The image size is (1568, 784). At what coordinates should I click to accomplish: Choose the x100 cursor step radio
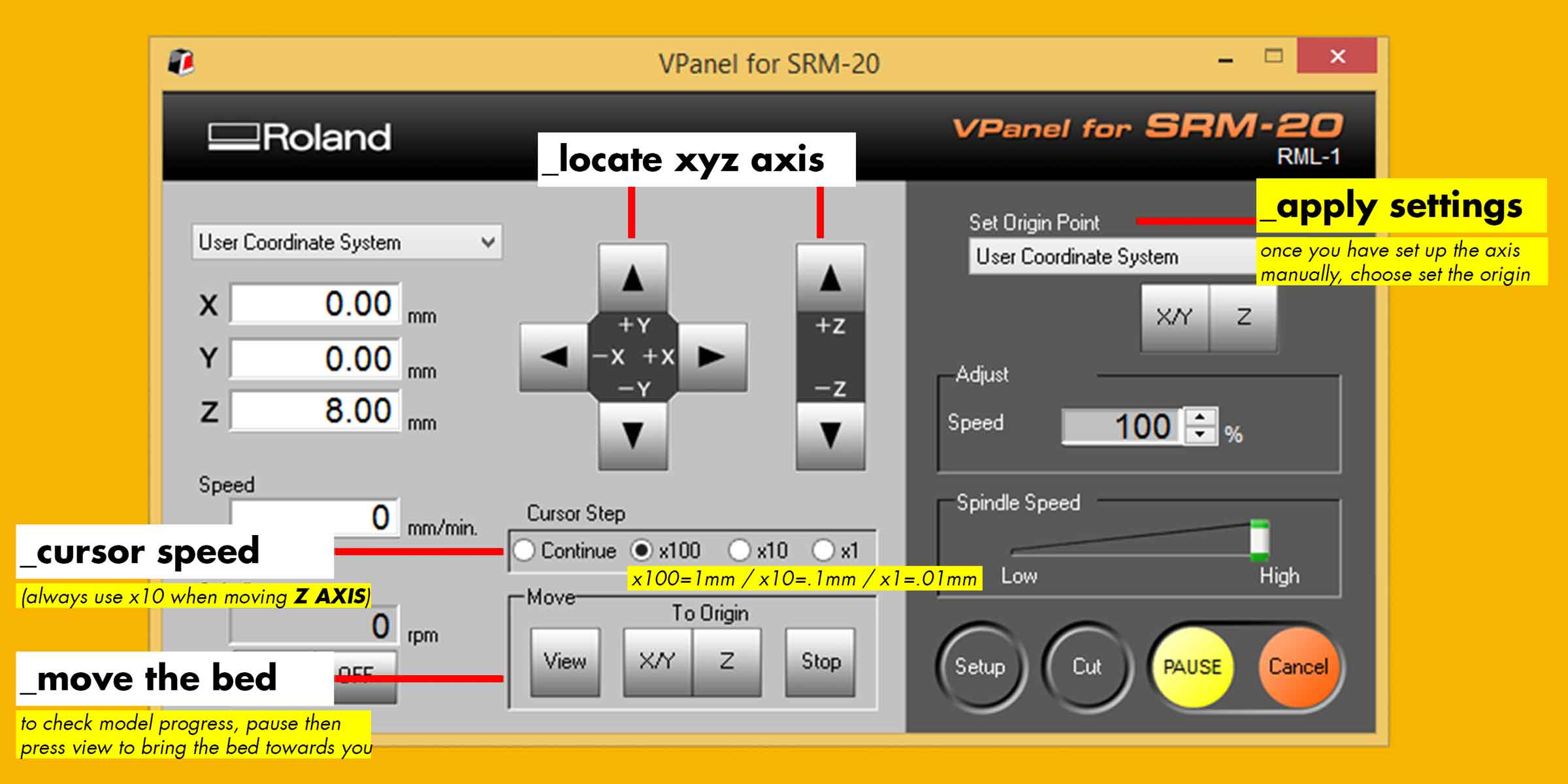(x=642, y=550)
